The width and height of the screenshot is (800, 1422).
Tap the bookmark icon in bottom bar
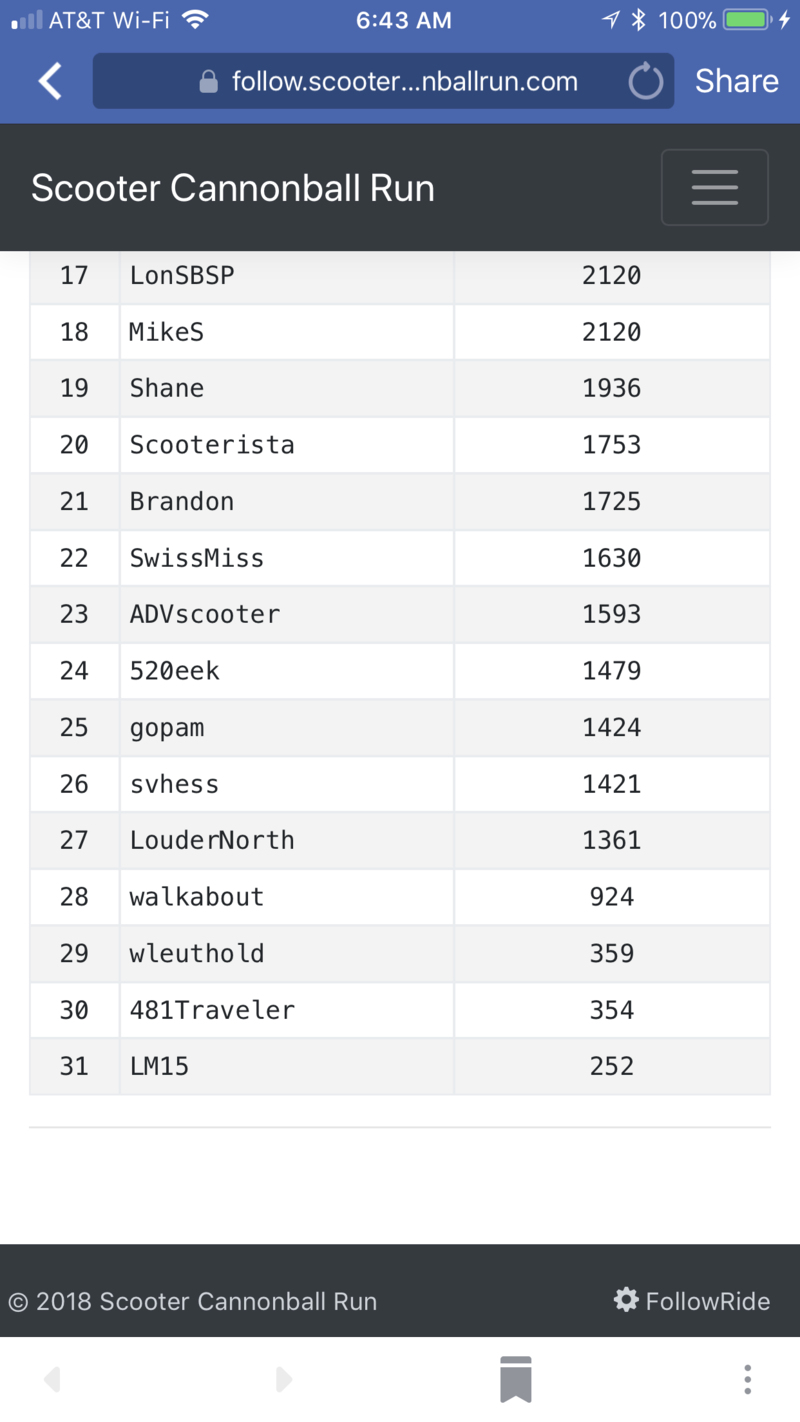pyautogui.click(x=516, y=1379)
